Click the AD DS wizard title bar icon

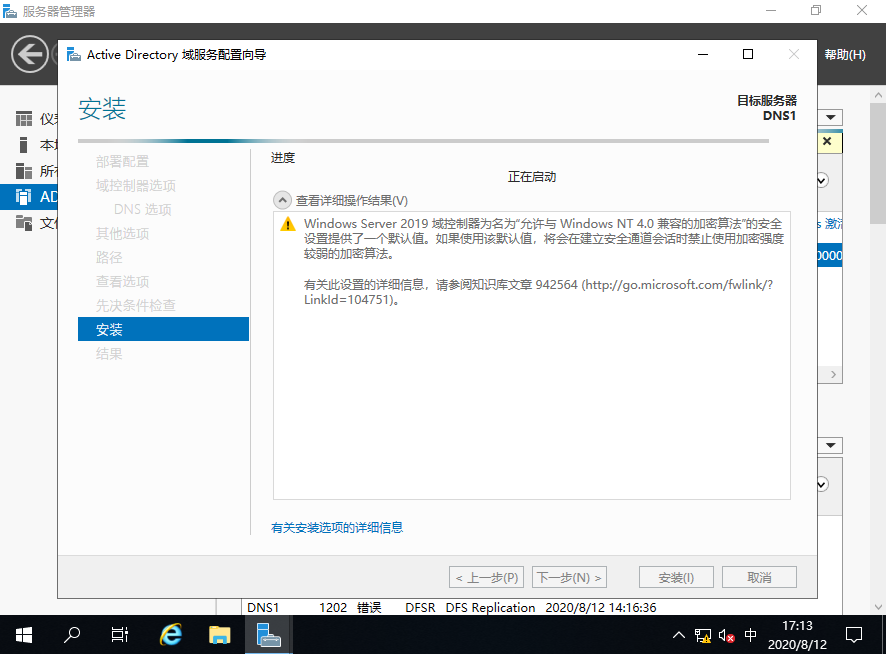[74, 55]
